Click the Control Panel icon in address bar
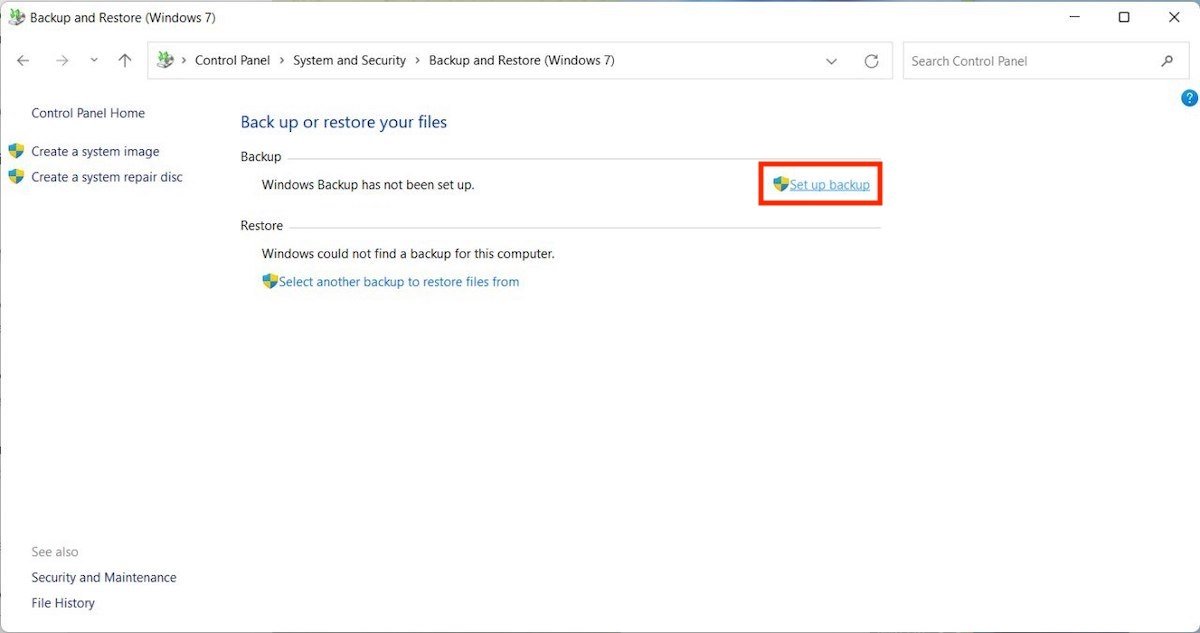This screenshot has width=1200, height=633. (166, 61)
